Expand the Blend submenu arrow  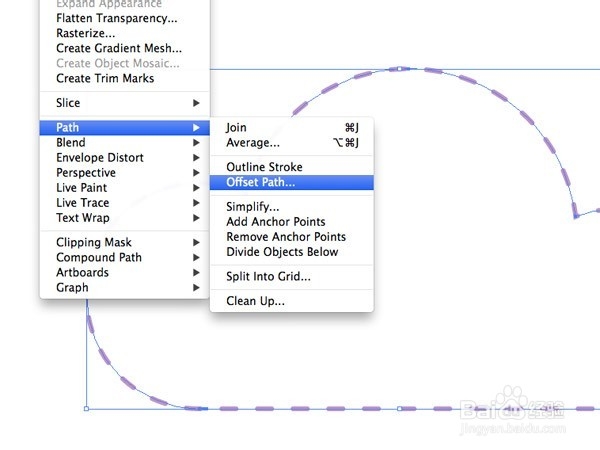point(196,142)
